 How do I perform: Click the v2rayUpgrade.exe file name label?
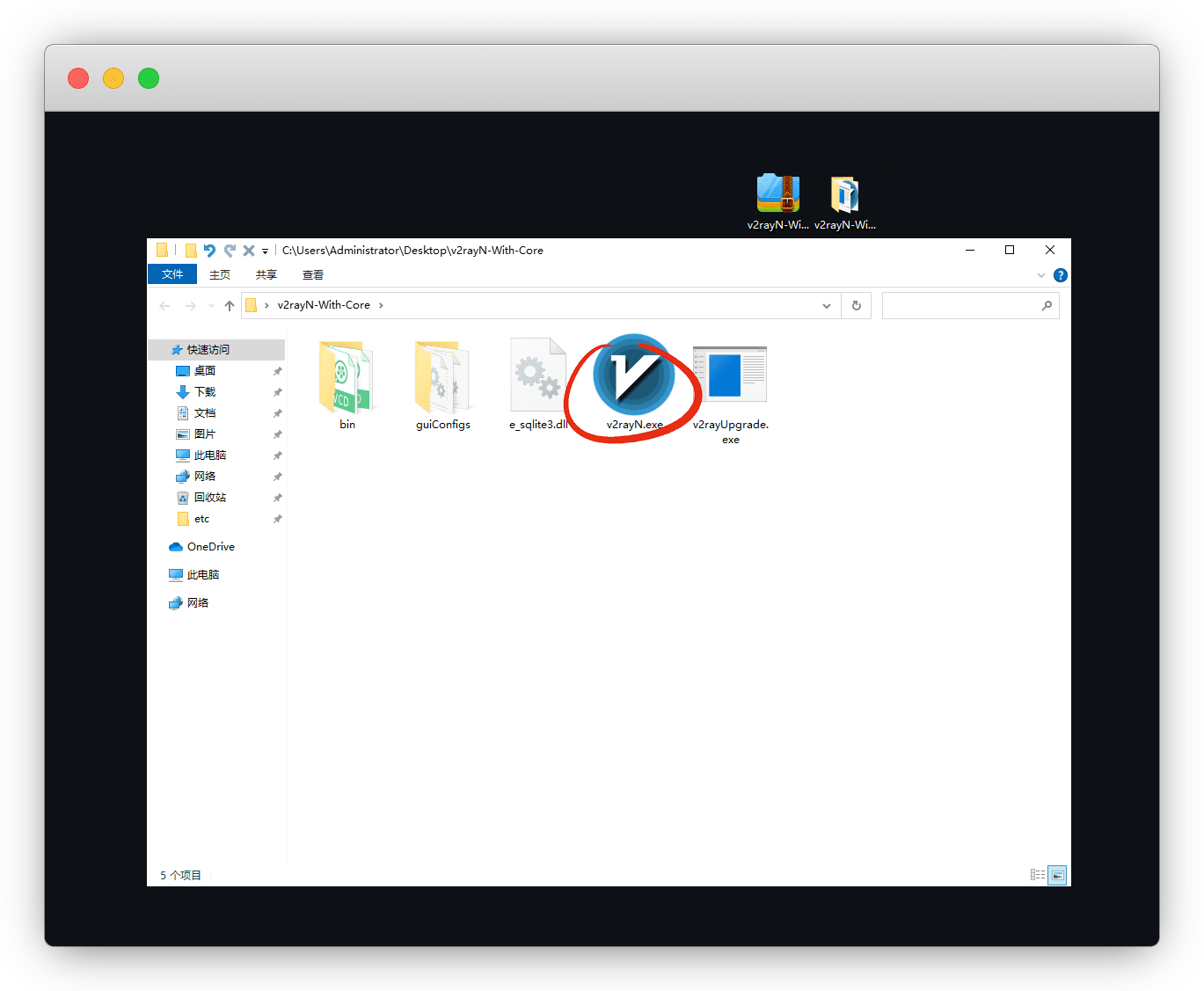point(731,432)
